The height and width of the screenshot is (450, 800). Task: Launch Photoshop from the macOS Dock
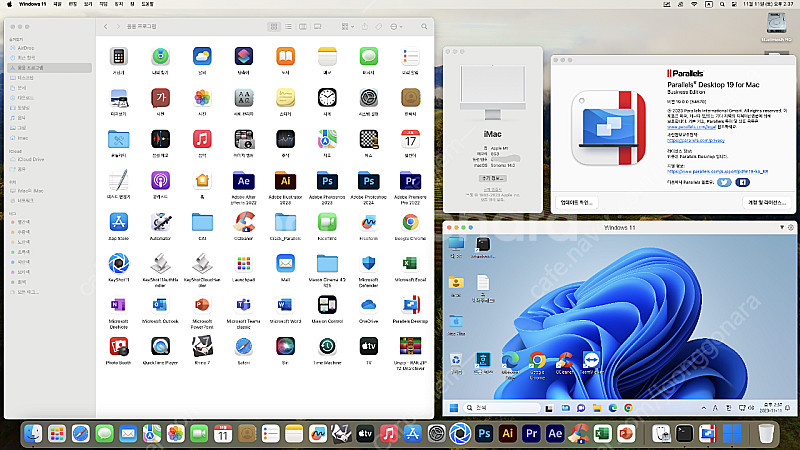click(x=484, y=434)
